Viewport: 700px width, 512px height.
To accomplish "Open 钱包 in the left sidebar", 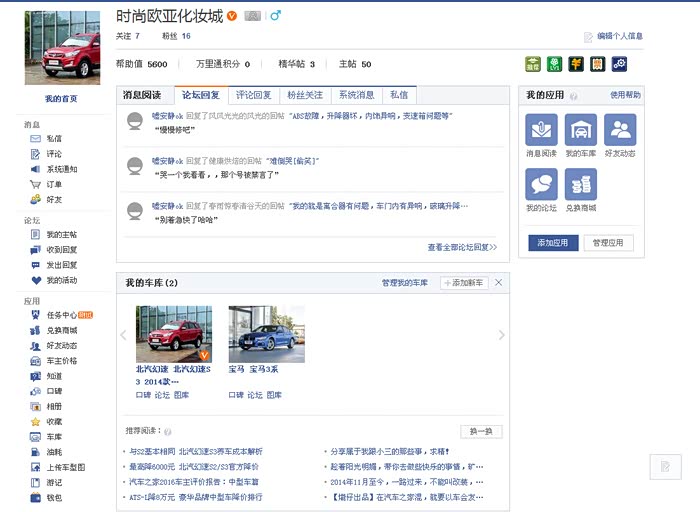I will (53, 497).
